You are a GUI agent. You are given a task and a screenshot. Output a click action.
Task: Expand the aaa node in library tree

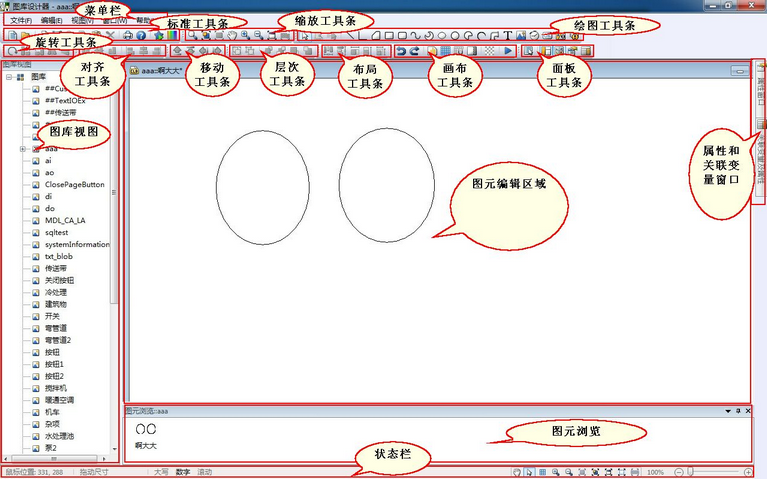pos(22,149)
